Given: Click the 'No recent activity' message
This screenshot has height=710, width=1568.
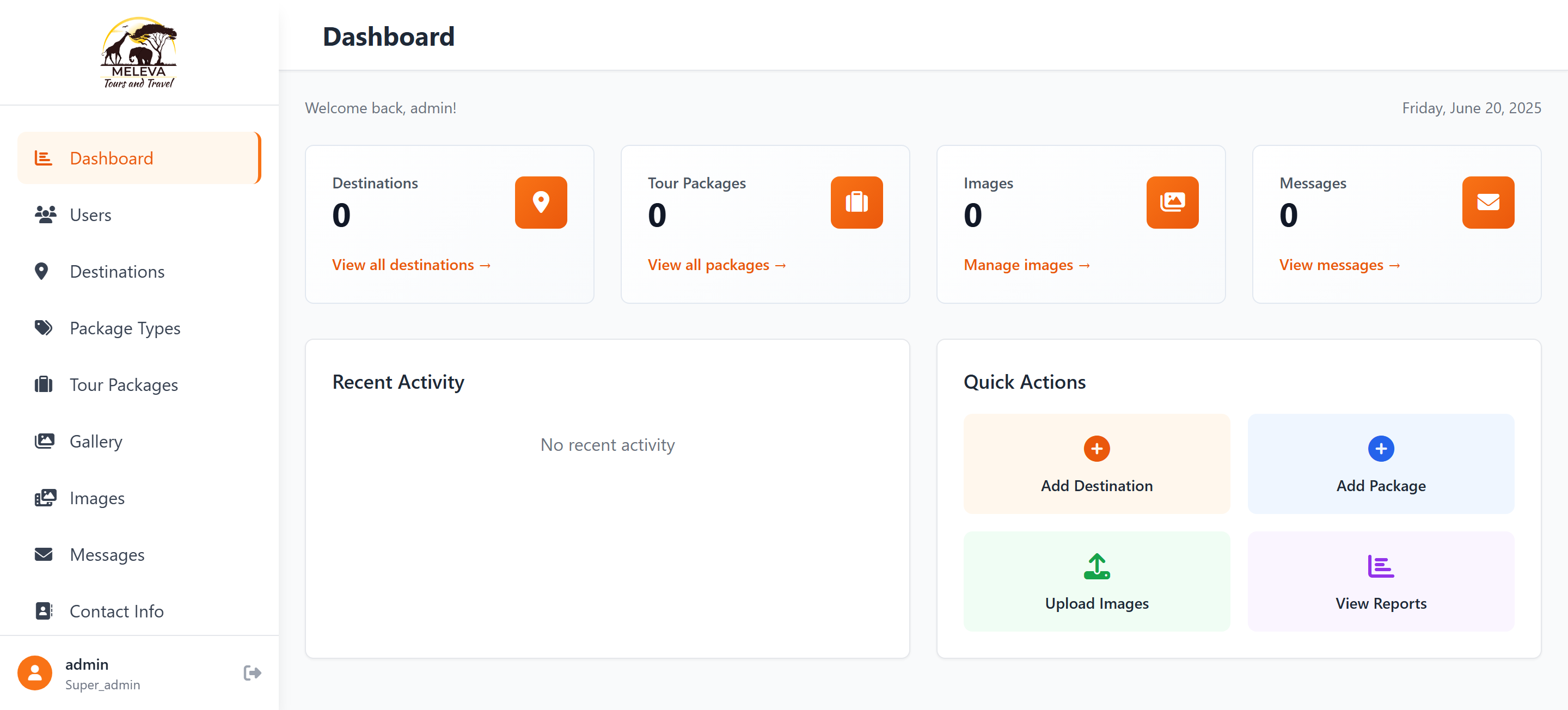Looking at the screenshot, I should [x=608, y=445].
